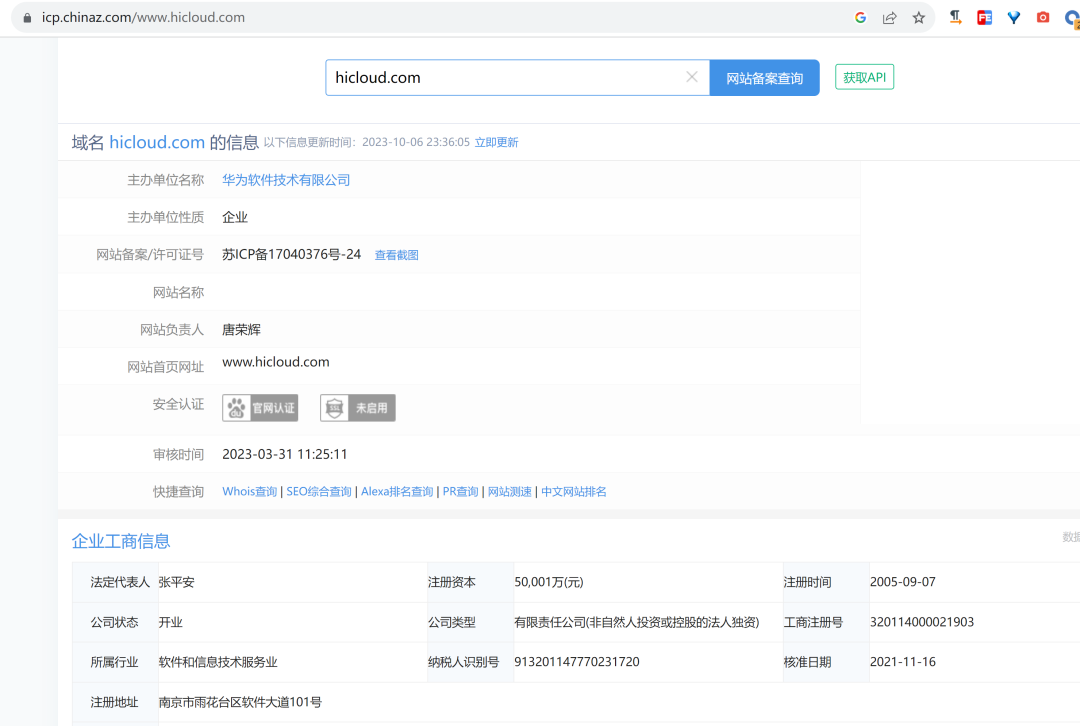The width and height of the screenshot is (1080, 726).
Task: Open the red camera extension icon
Action: click(x=1043, y=18)
